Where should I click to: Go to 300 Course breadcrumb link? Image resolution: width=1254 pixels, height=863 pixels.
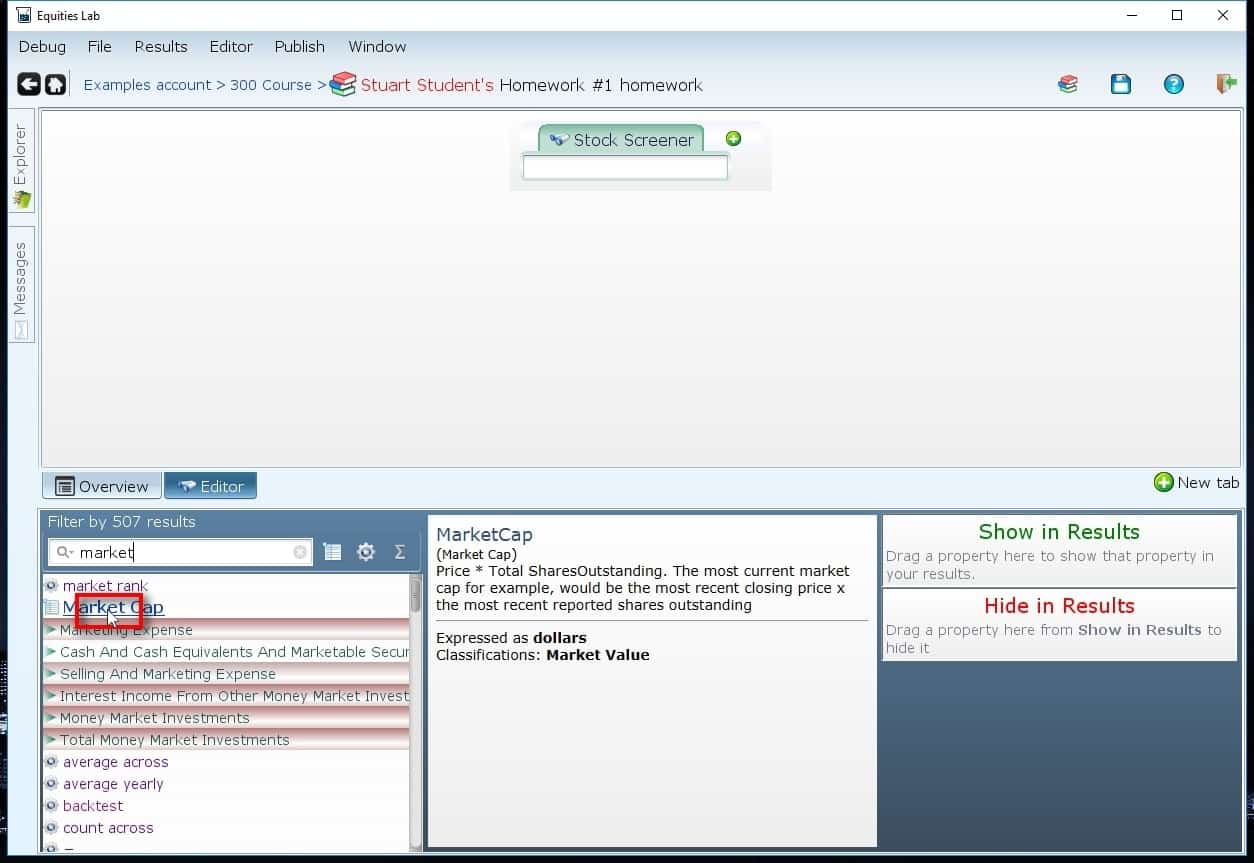pos(271,85)
